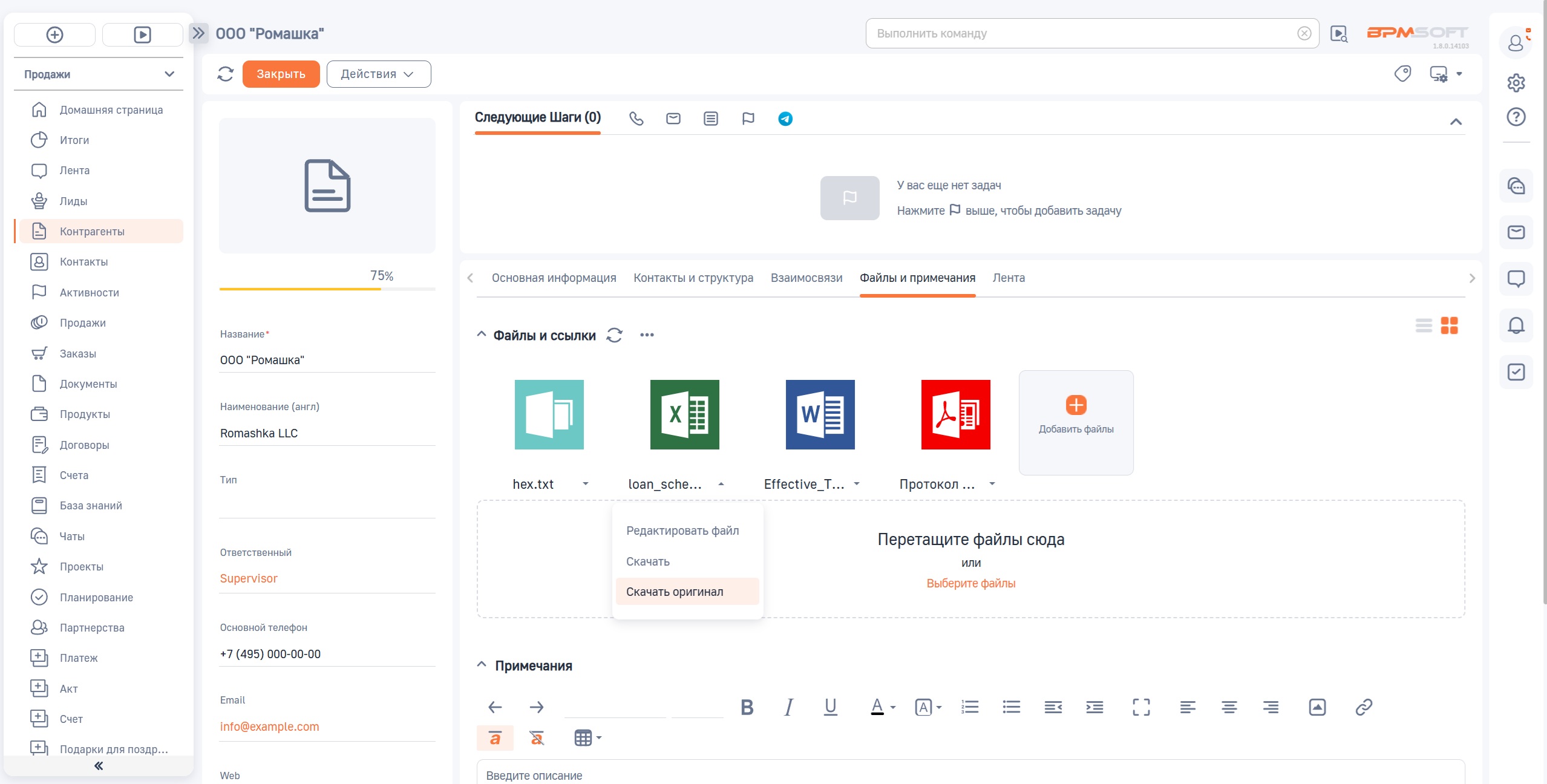The image size is (1547, 784).
Task: Open the Продажи workspace dropdown
Action: pos(99,74)
